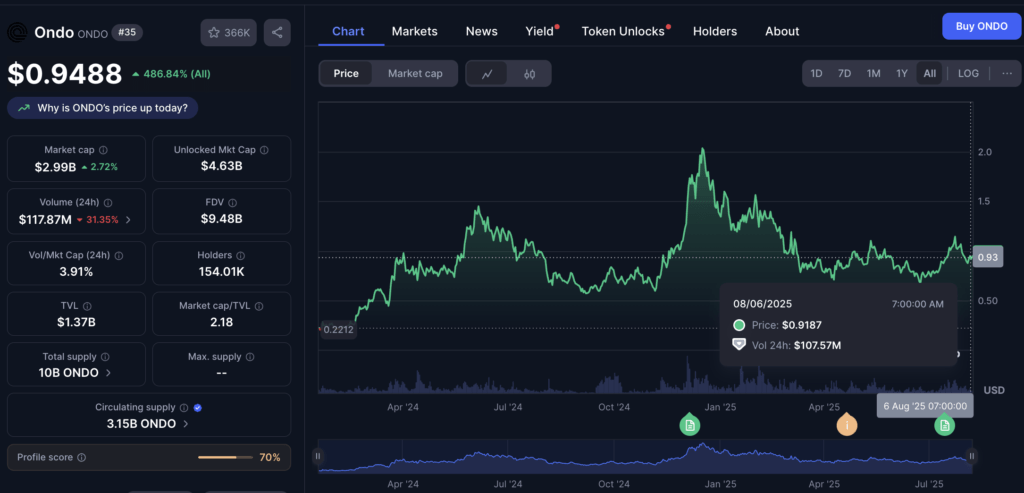Open green document event marker near Jul '25
Viewport: 1024px width, 493px height.
click(944, 426)
